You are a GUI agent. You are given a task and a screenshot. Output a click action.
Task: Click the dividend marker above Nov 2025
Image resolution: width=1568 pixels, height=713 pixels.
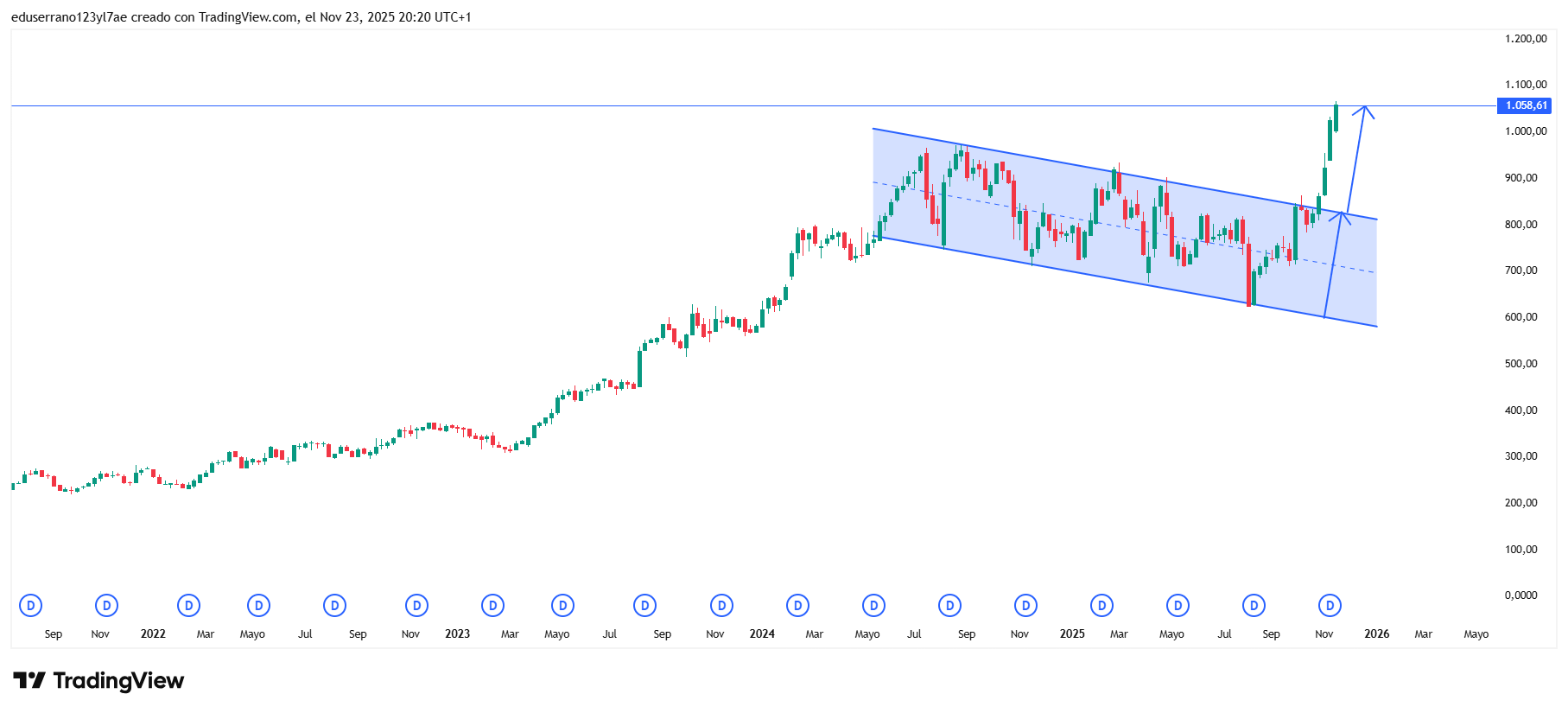click(1330, 606)
